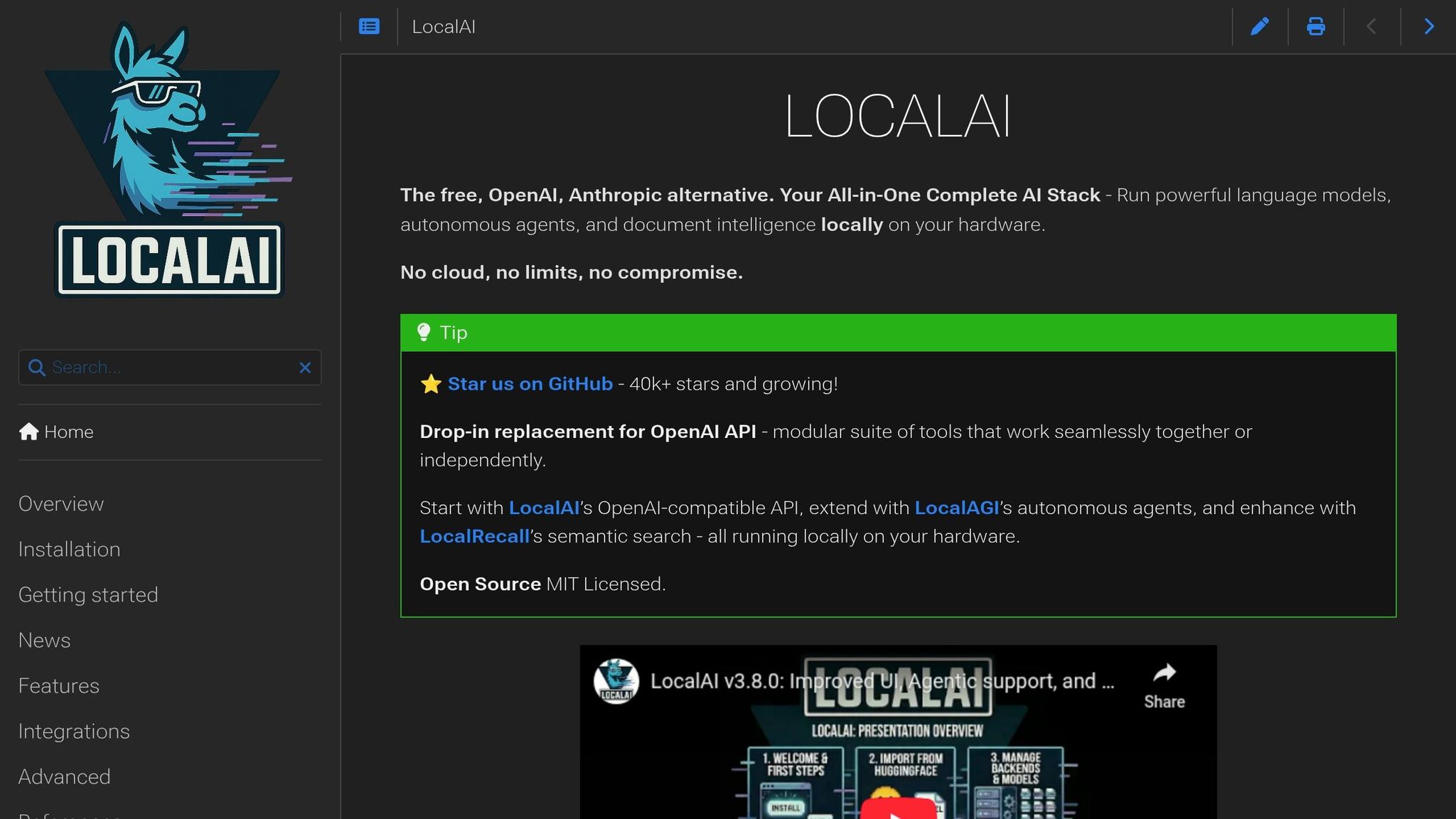Toggle the table of contents icon
The width and height of the screenshot is (1456, 819).
point(368,26)
